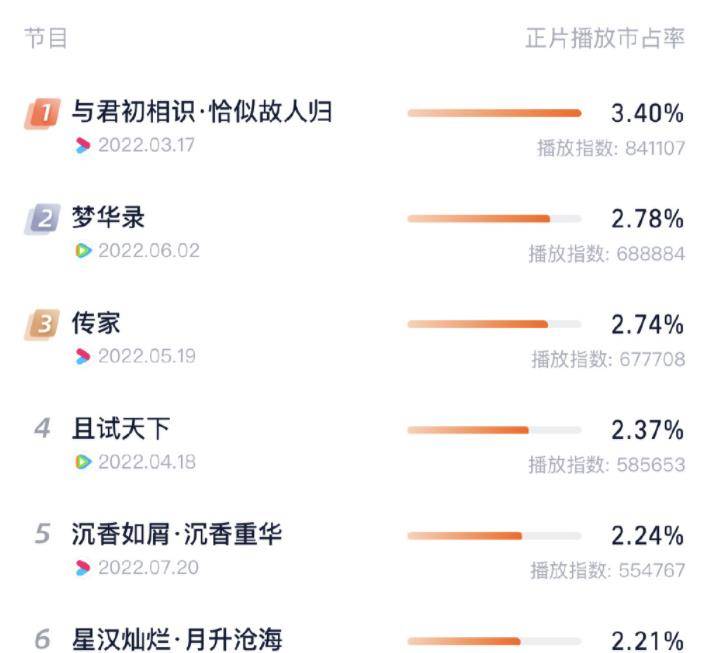The width and height of the screenshot is (713, 653).
Task: Click the rank 2 silver badge icon
Action: (x=43, y=219)
